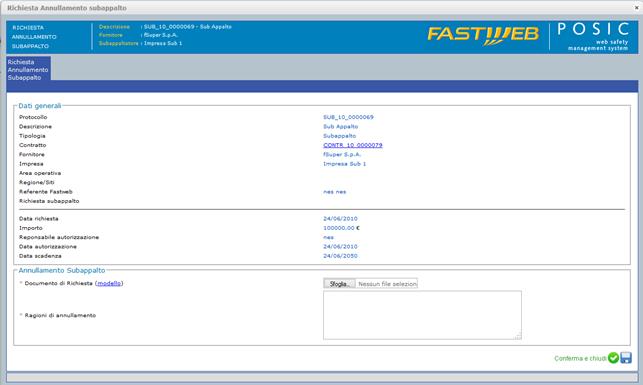Click the Annullamento Subappalto section heading
The width and height of the screenshot is (643, 385).
pyautogui.click(x=62, y=271)
